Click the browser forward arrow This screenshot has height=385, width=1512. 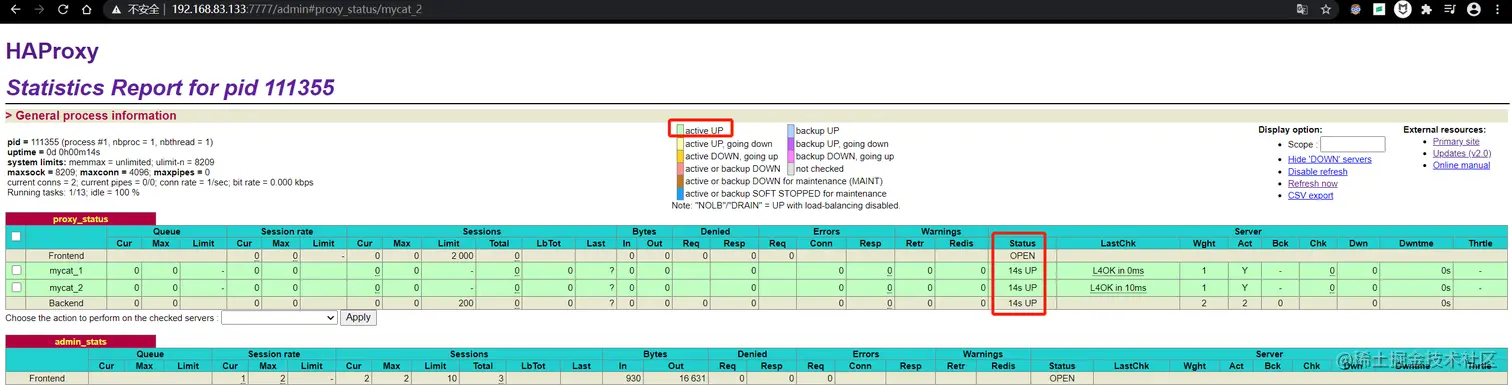tap(39, 9)
